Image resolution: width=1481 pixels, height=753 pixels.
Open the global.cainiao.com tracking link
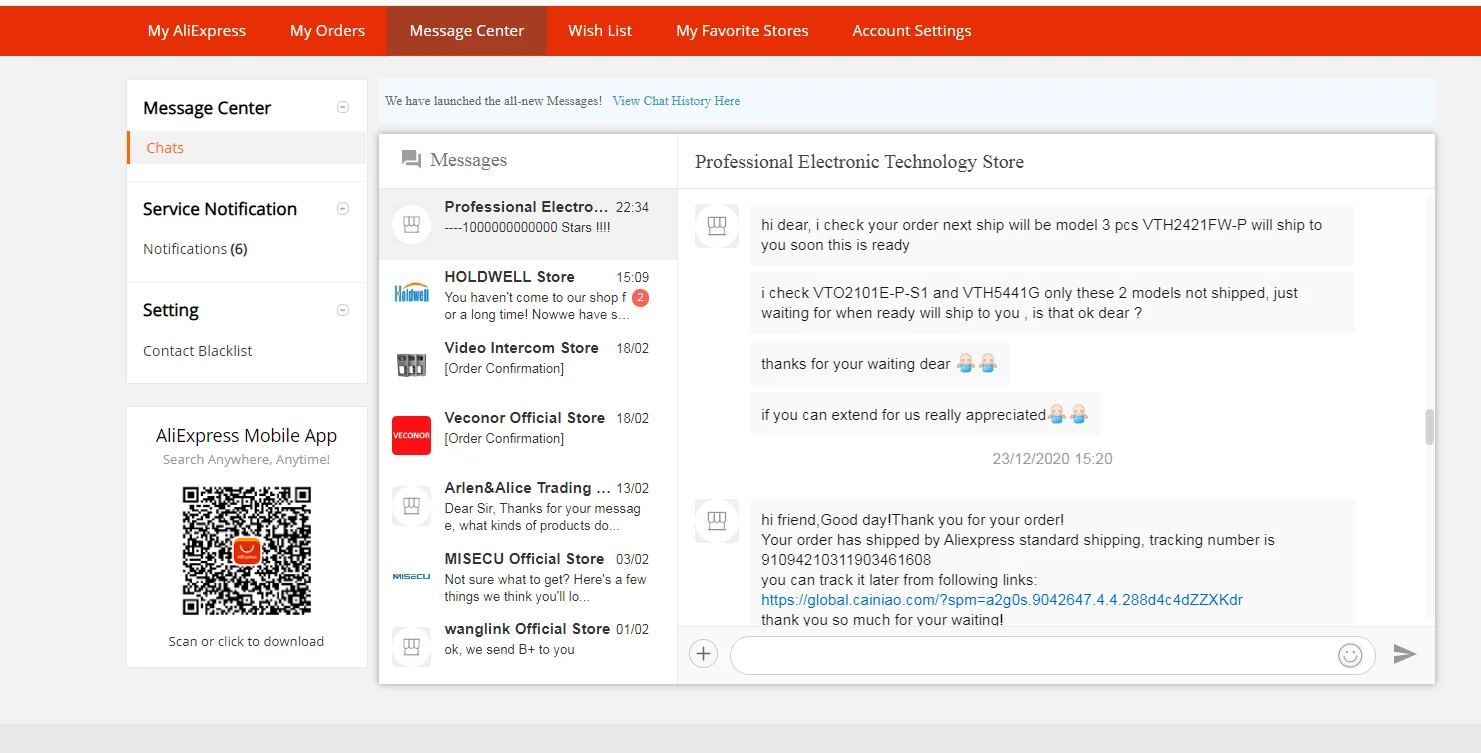1002,600
